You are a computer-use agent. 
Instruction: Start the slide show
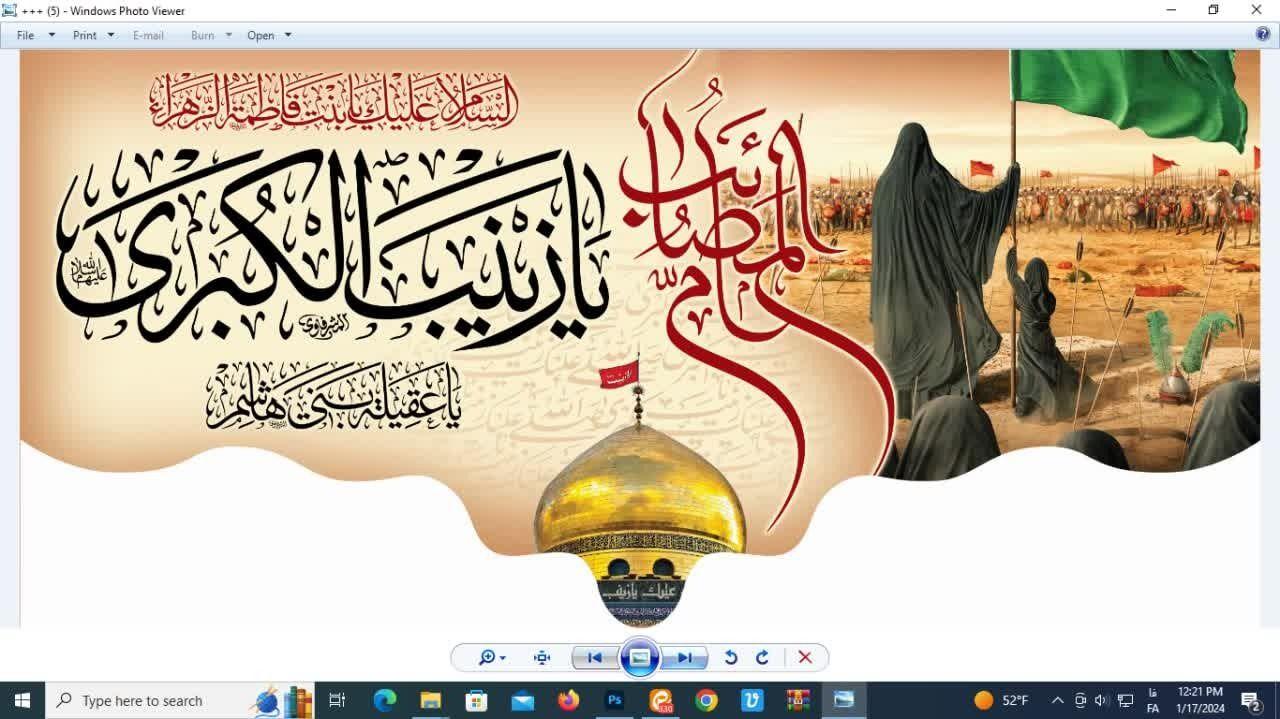(640, 657)
